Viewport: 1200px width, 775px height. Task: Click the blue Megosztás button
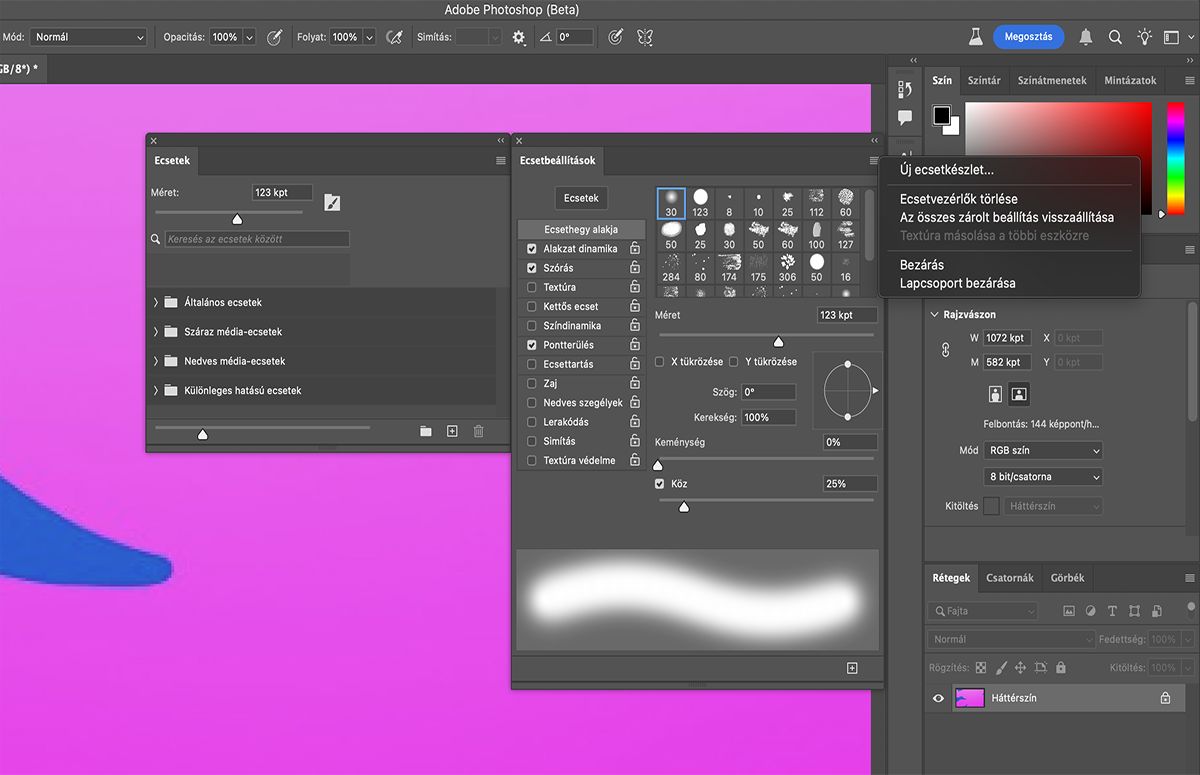(1028, 37)
